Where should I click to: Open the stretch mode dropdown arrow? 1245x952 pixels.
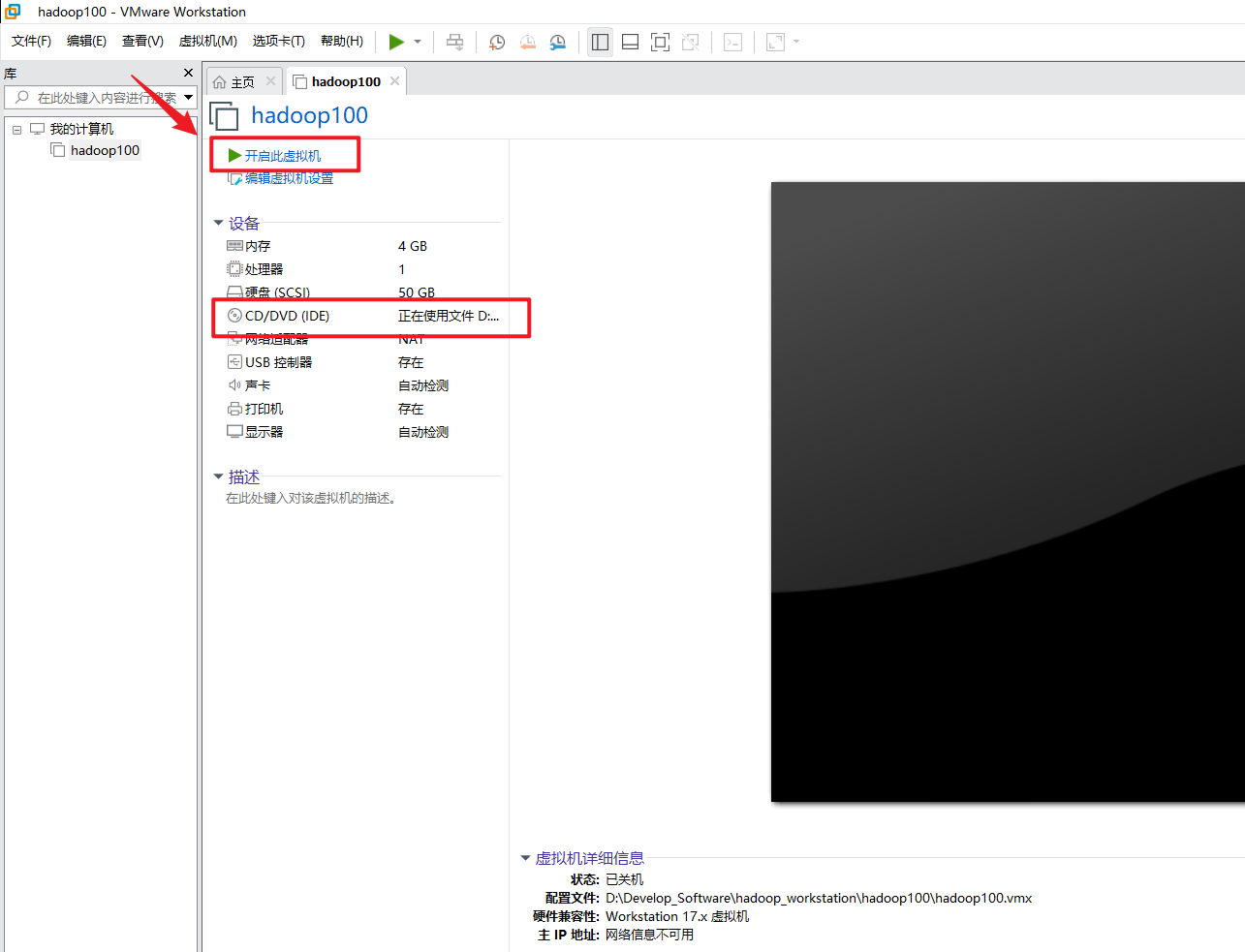[796, 42]
